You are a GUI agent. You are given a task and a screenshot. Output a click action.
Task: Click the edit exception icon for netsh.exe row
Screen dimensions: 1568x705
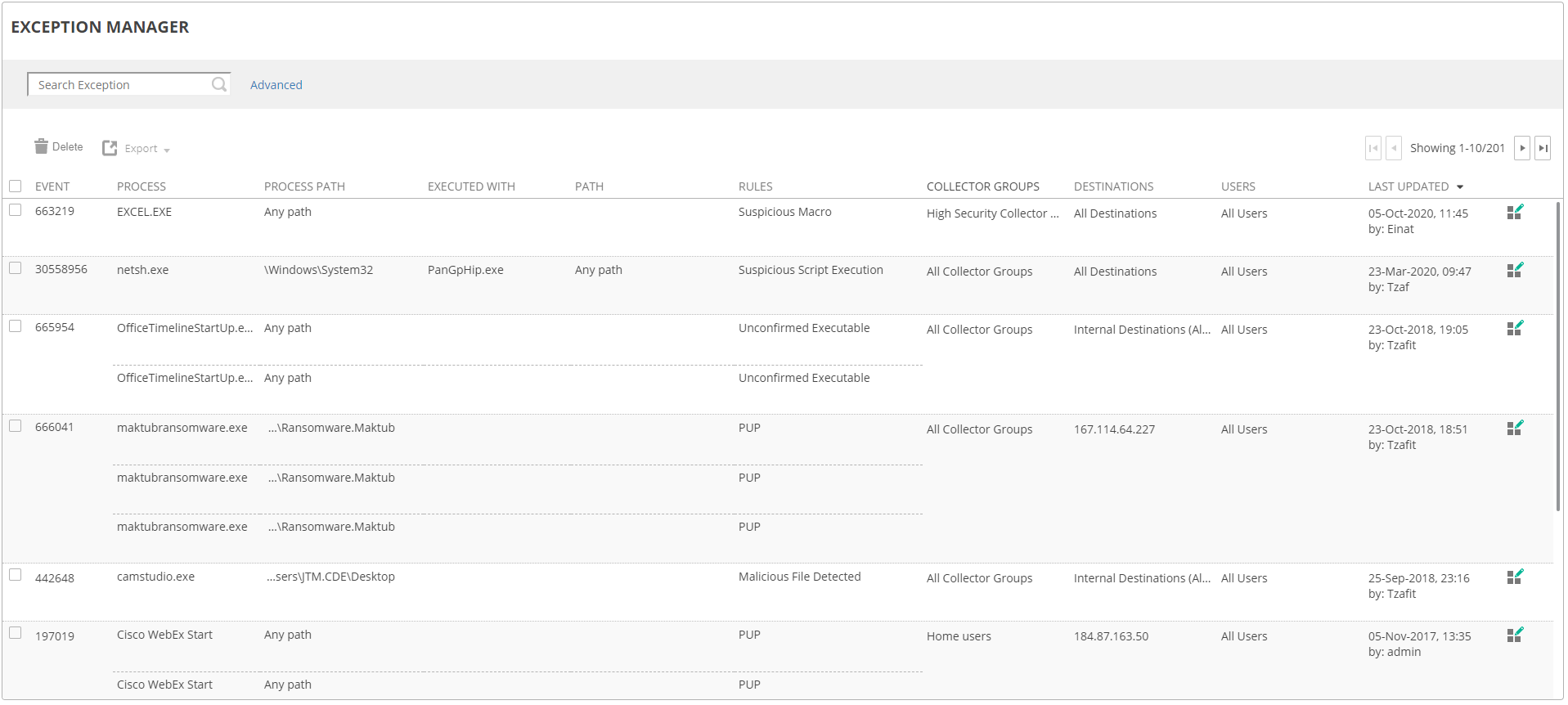(1514, 271)
